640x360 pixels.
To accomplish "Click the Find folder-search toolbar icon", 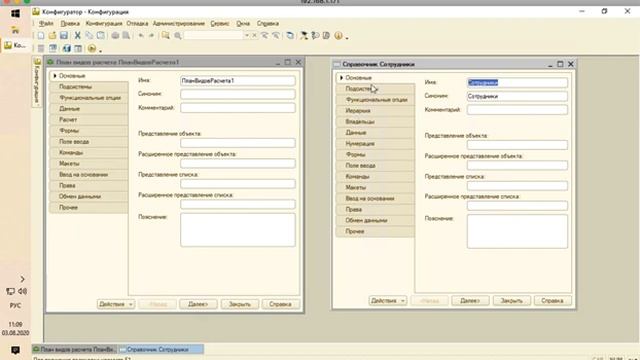I will (x=165, y=36).
